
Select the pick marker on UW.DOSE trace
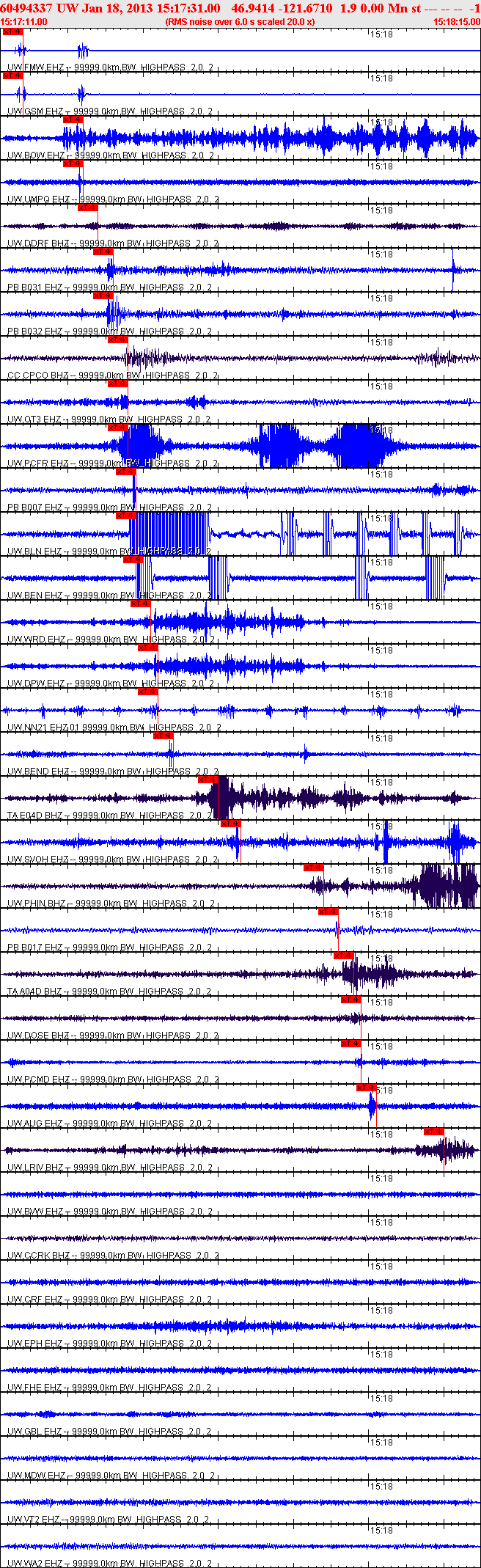point(351,1000)
